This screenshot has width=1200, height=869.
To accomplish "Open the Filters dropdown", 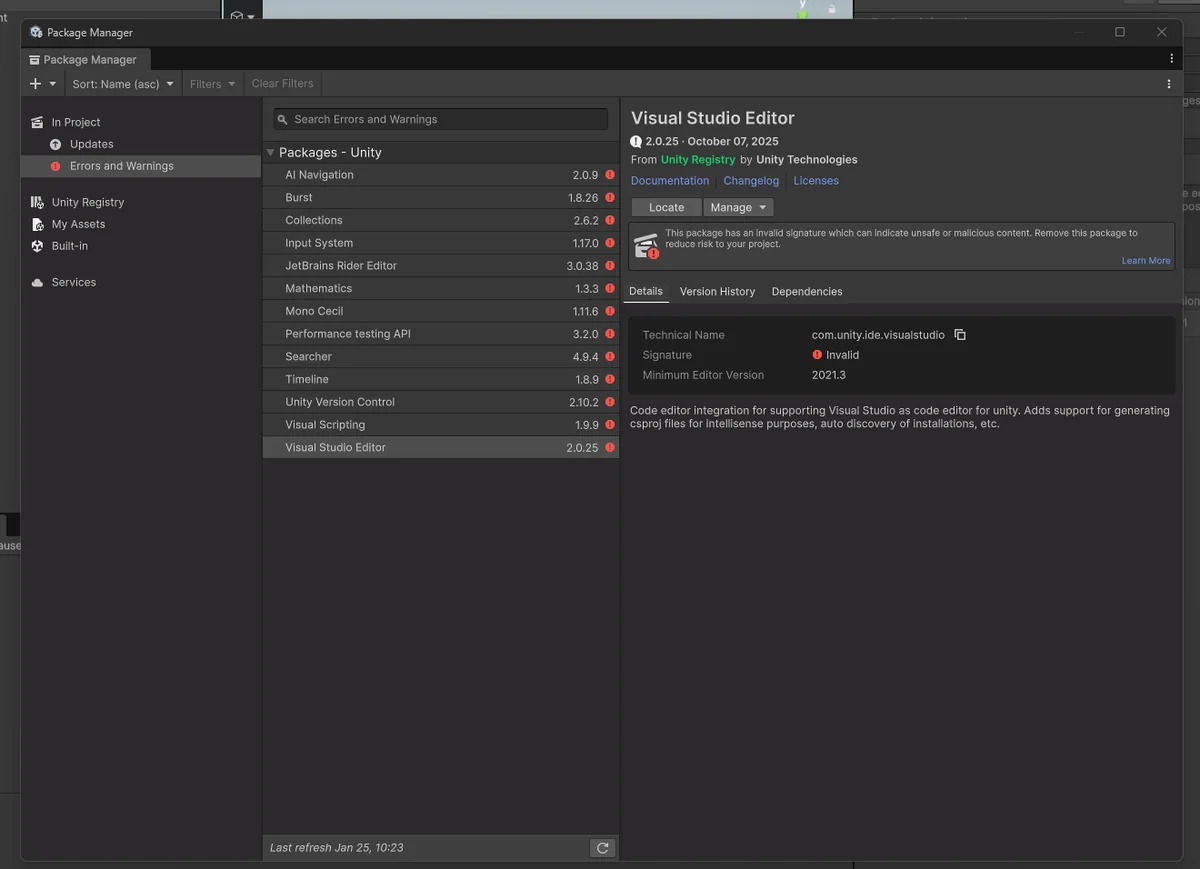I will click(x=212, y=84).
